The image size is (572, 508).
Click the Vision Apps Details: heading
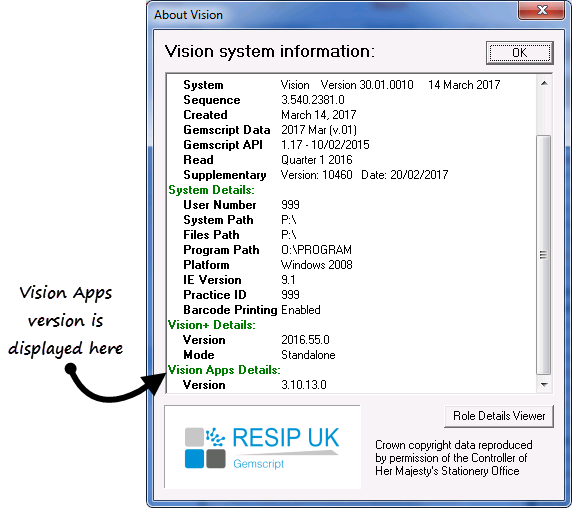pyautogui.click(x=224, y=370)
